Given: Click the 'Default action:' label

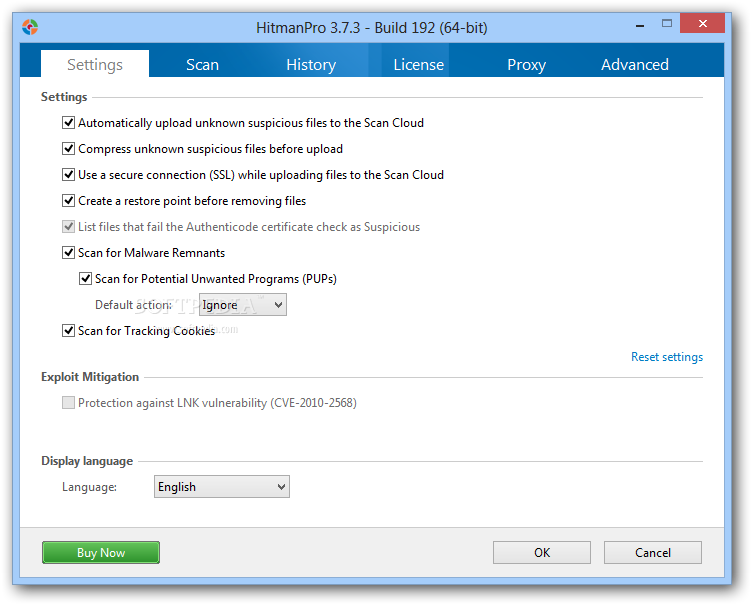Looking at the screenshot, I should tap(133, 305).
